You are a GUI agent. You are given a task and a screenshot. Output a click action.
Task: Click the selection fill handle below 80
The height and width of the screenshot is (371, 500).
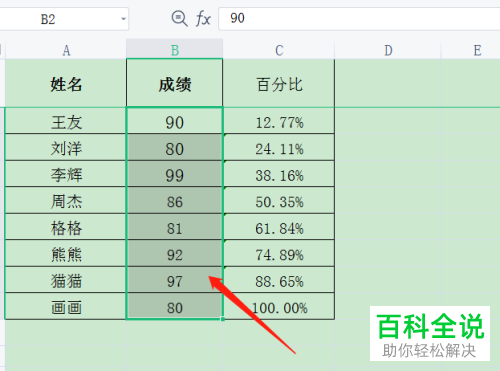223,319
